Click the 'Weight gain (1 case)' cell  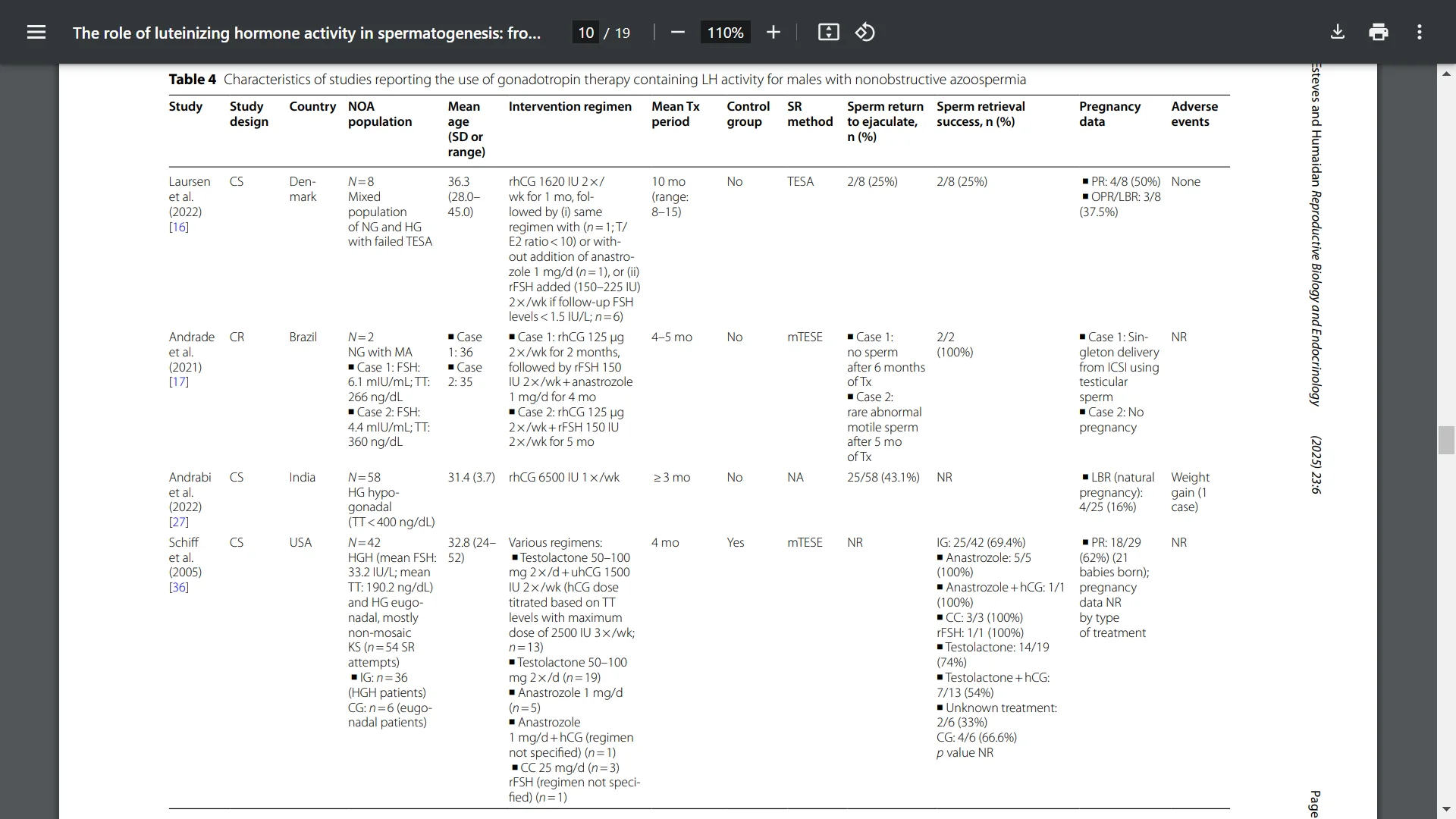[1190, 492]
